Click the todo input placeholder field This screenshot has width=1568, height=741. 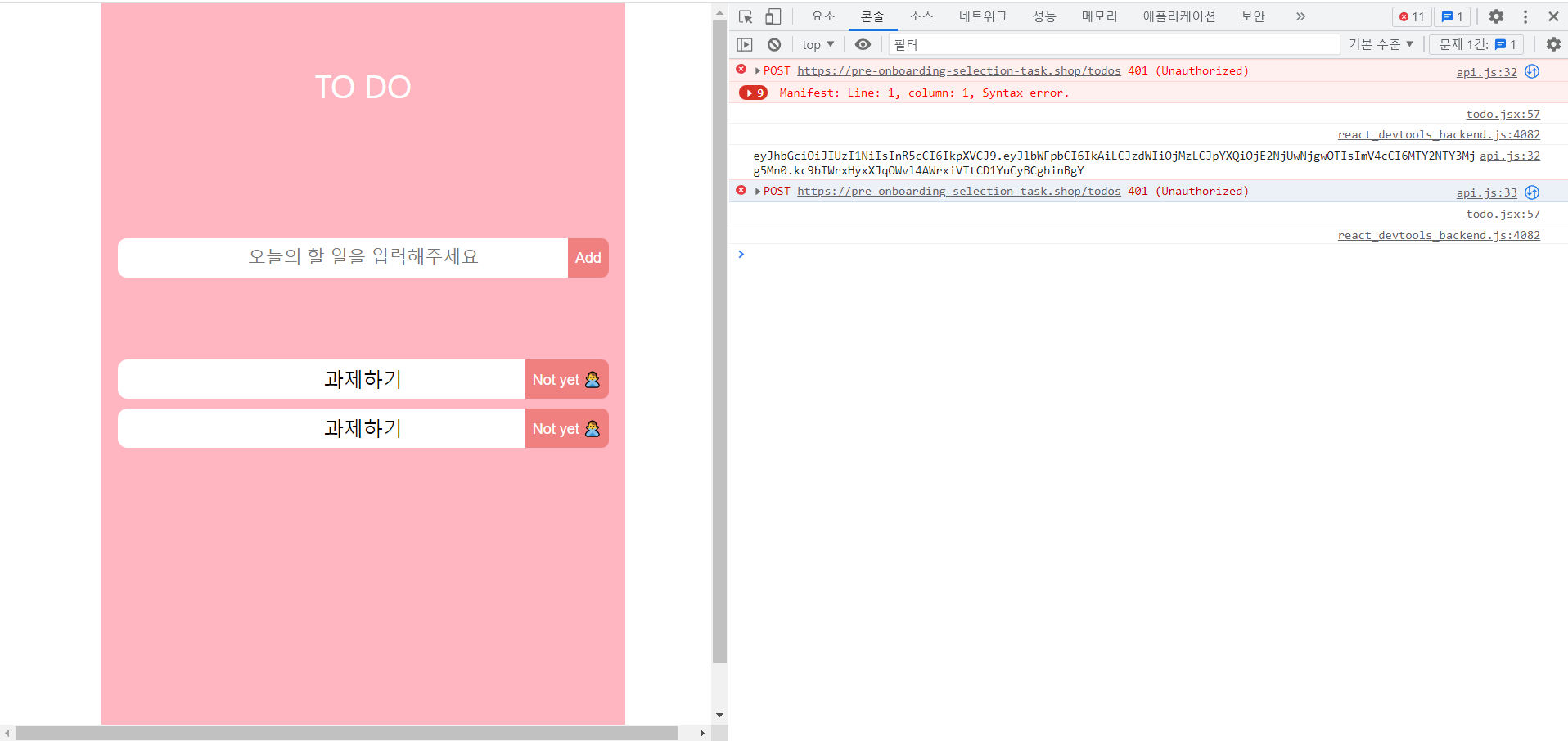click(x=343, y=258)
